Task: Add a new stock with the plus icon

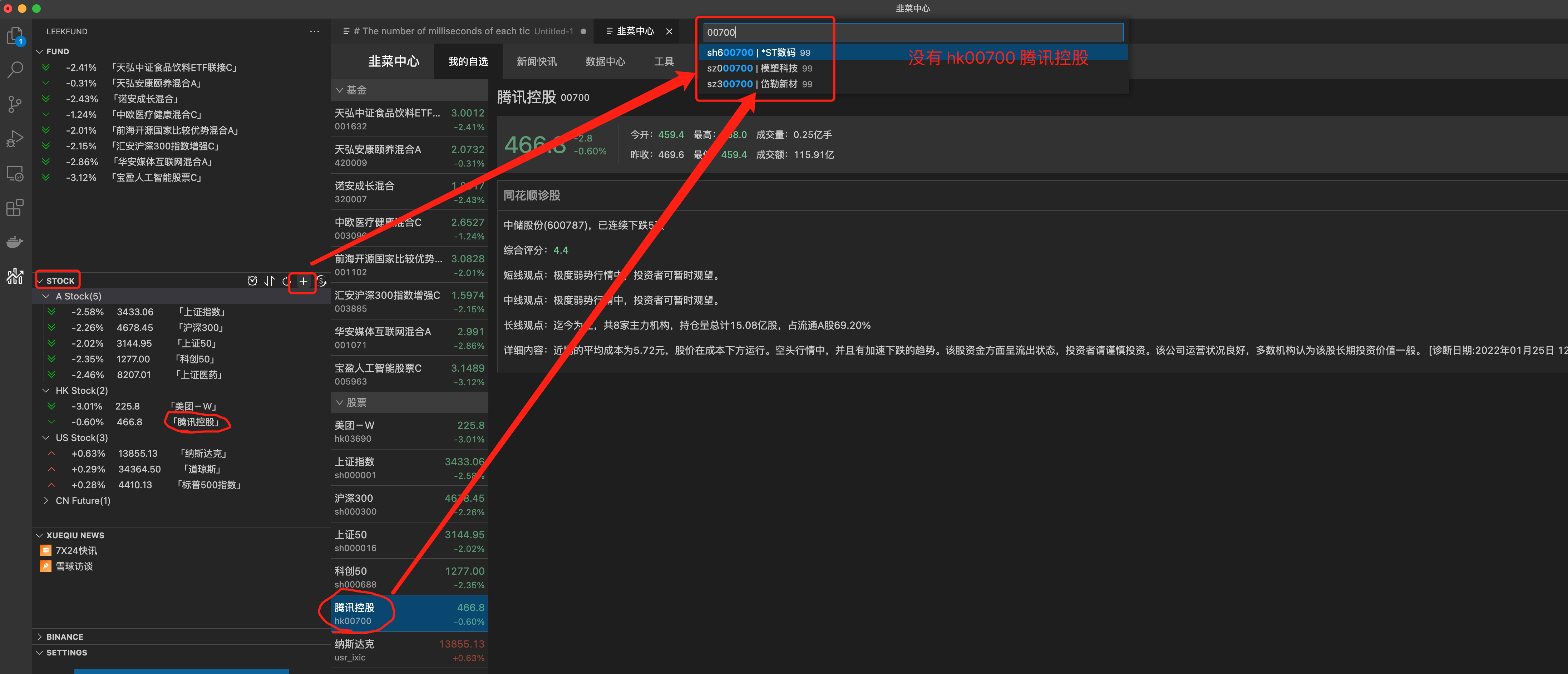Action: pos(304,281)
